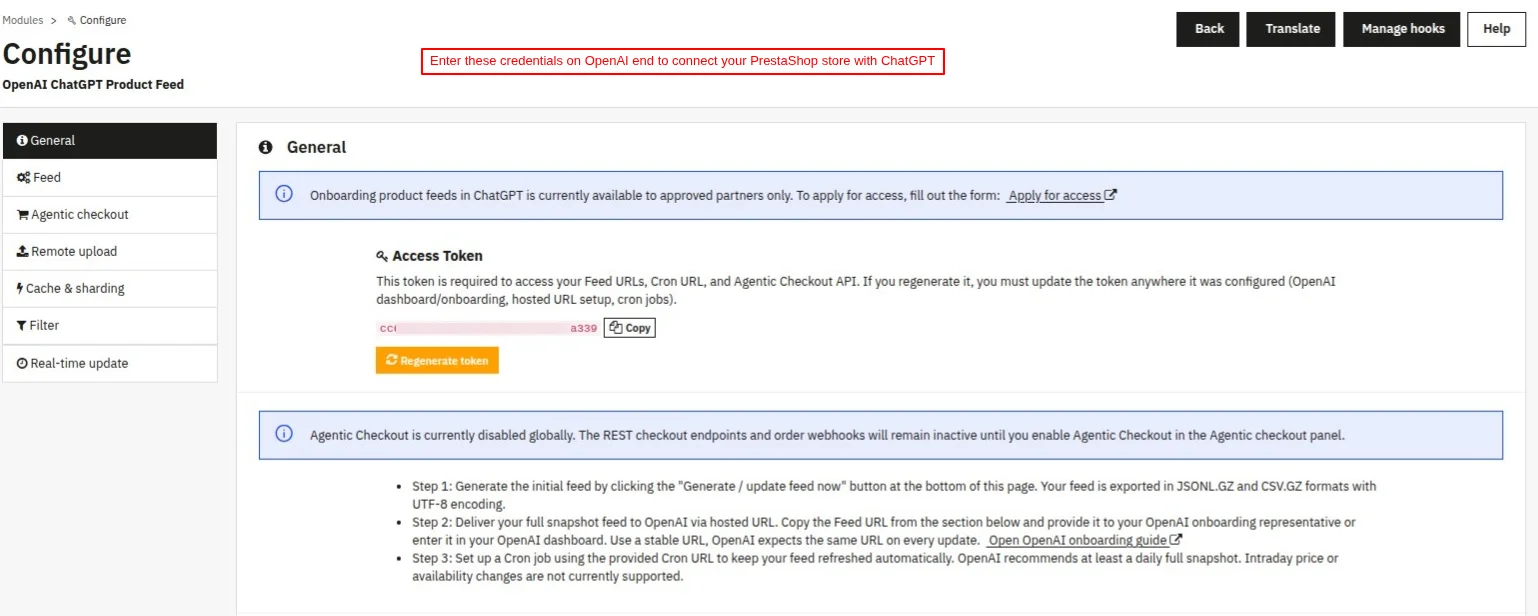Click the cart icon on Agentic checkout tab
Screen dimensions: 1538x616
pyautogui.click(x=23, y=215)
